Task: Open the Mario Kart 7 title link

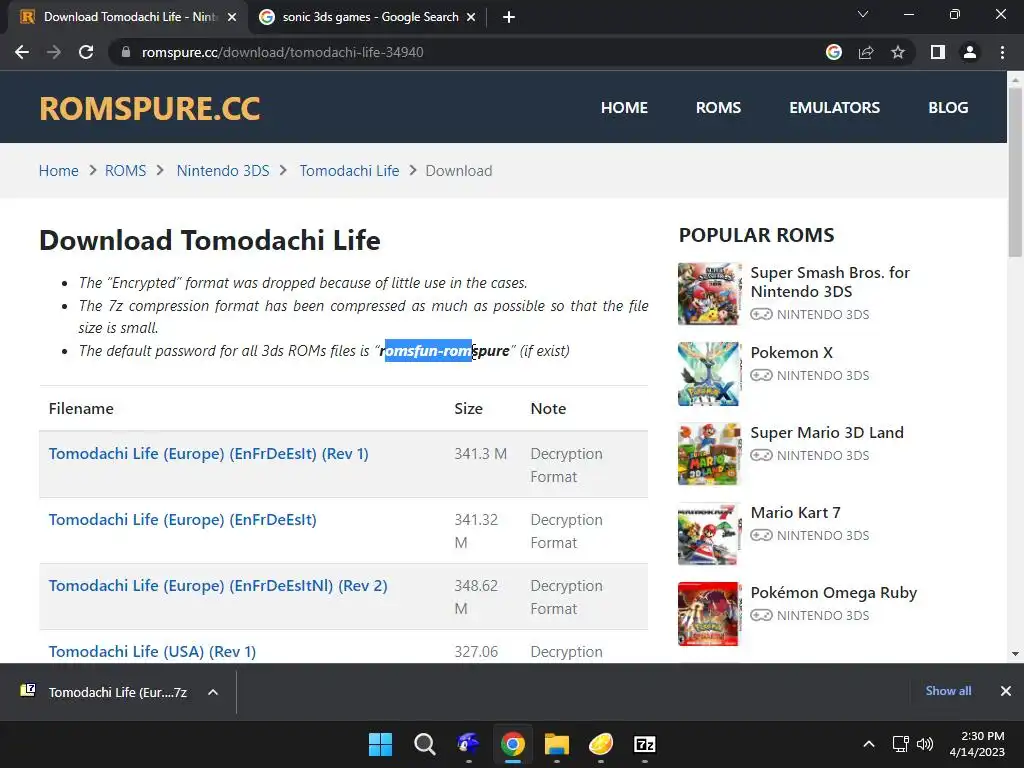Action: click(795, 513)
